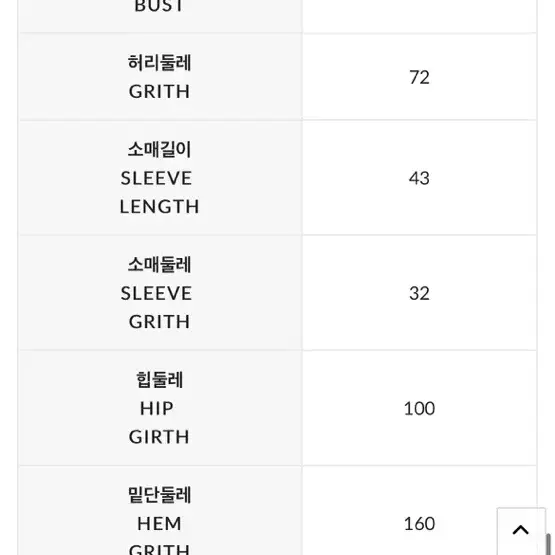Click GRITH text under 허리둘레
Viewport: 555px width, 555px height.
click(x=159, y=92)
